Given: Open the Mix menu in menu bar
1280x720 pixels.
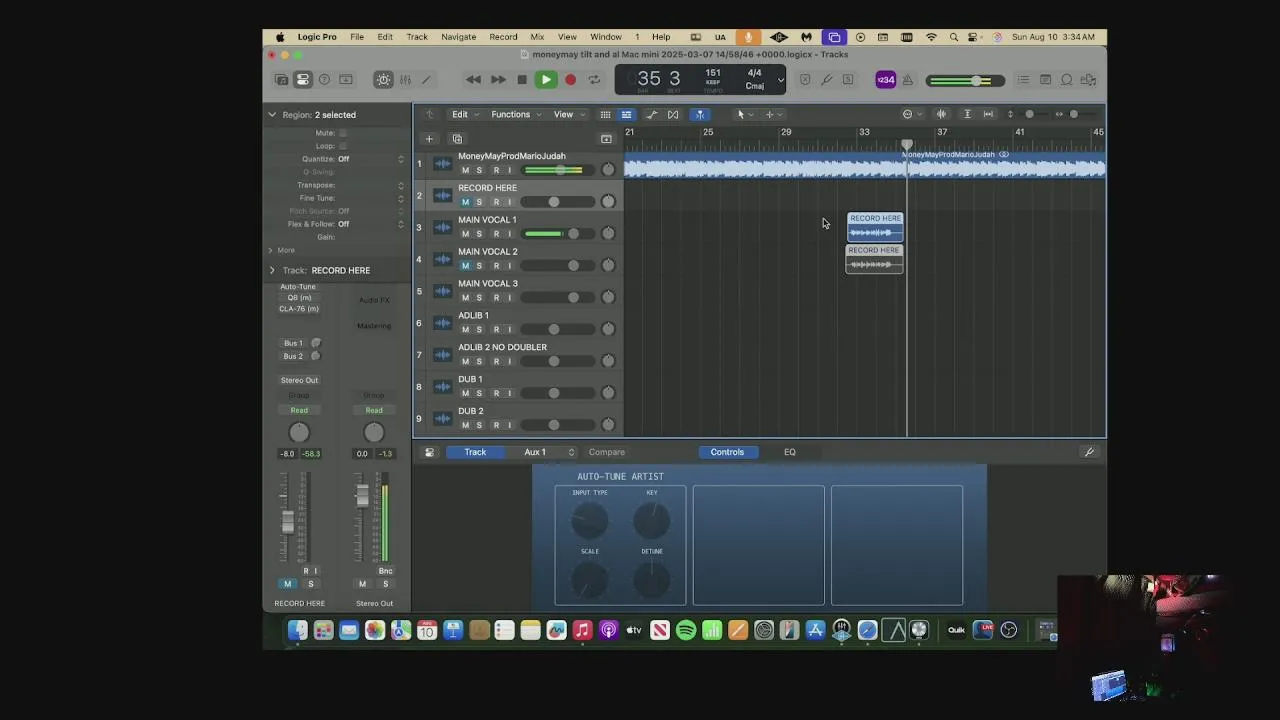Looking at the screenshot, I should click(537, 37).
